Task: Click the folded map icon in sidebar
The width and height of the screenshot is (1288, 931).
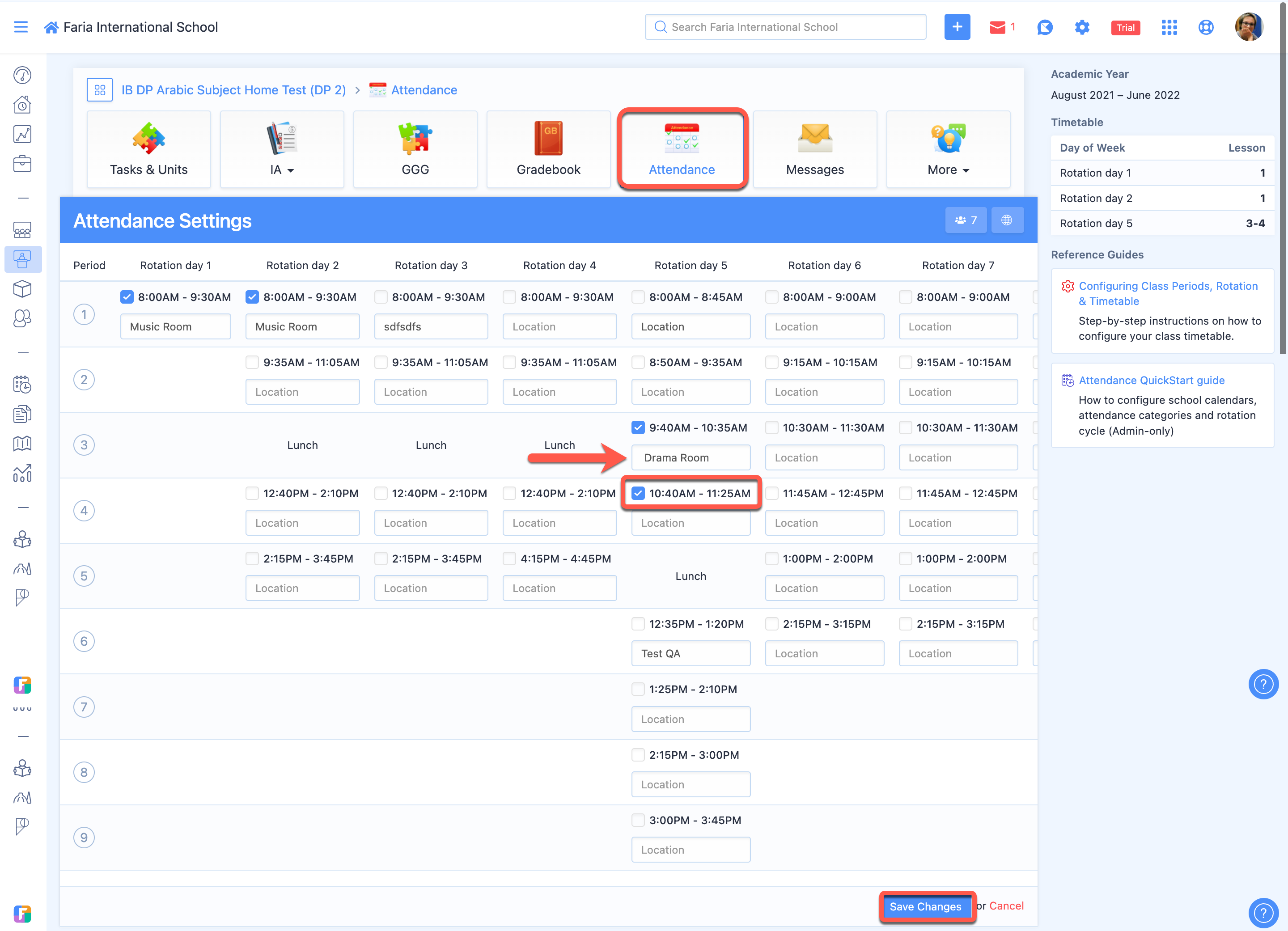Action: pos(22,443)
